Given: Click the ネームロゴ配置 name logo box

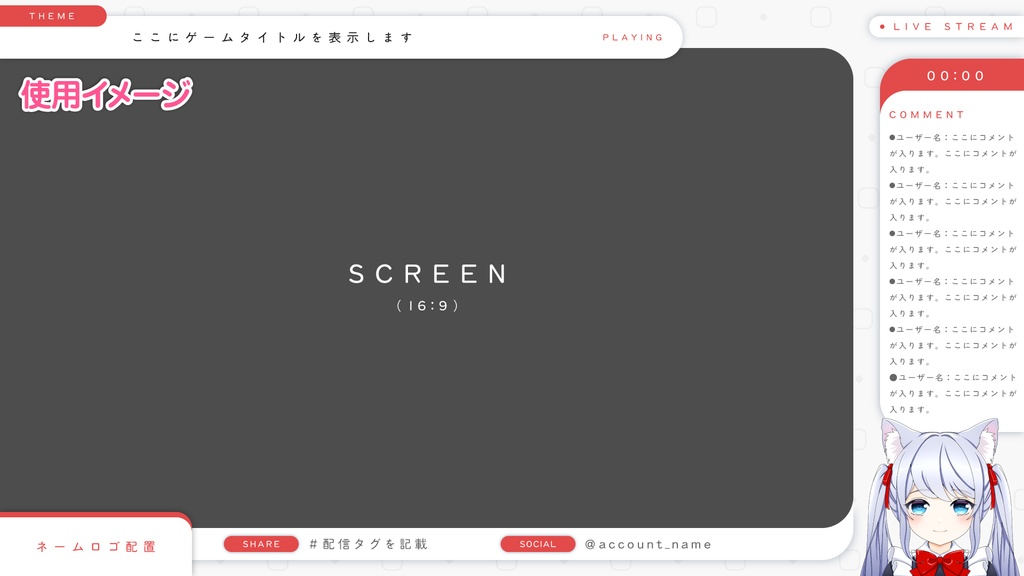Looking at the screenshot, I should point(96,546).
